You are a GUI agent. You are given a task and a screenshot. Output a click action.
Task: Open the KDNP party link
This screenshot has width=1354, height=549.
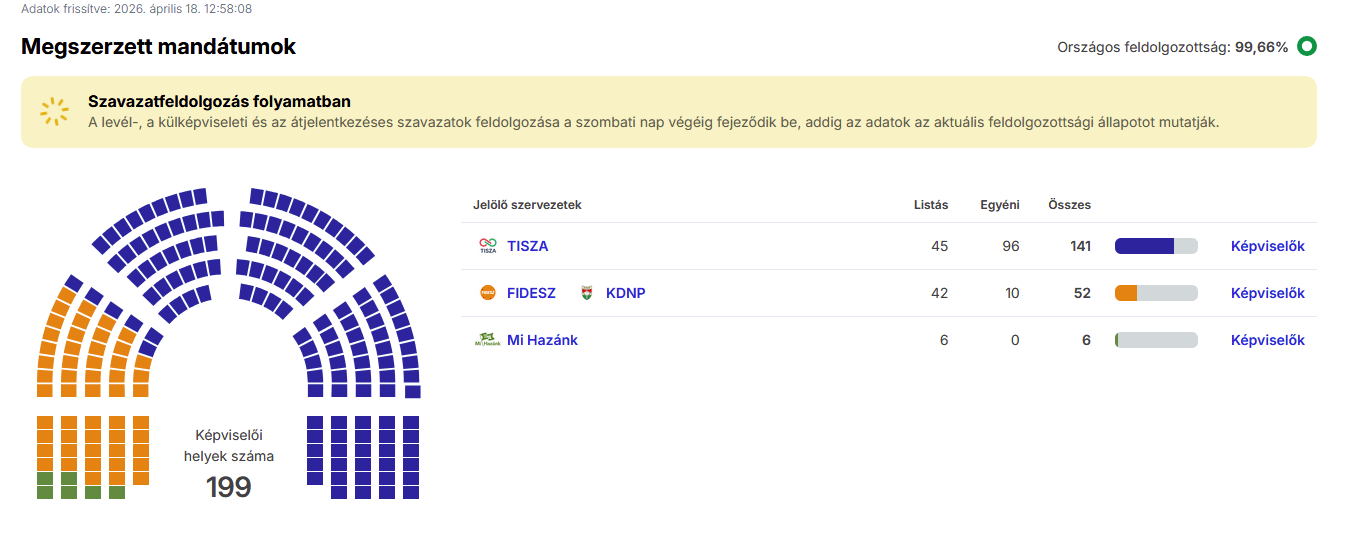coord(625,293)
